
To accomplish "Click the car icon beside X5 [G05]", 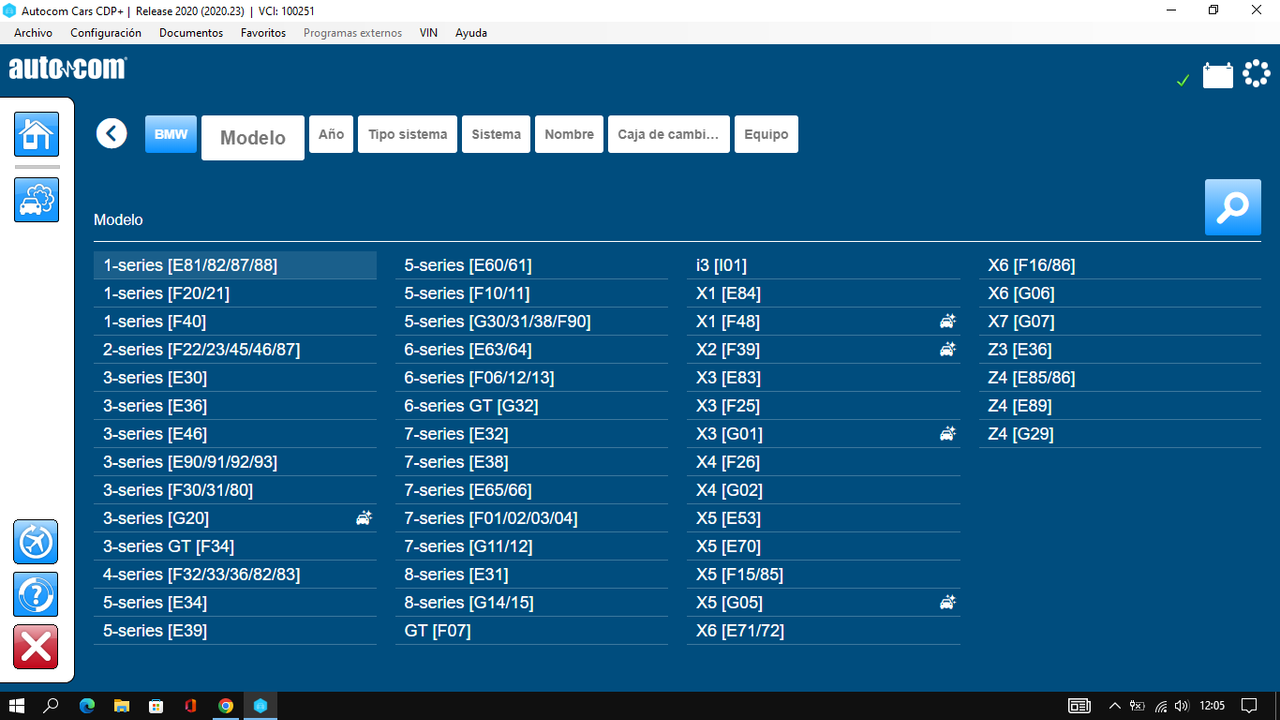I will tap(947, 602).
